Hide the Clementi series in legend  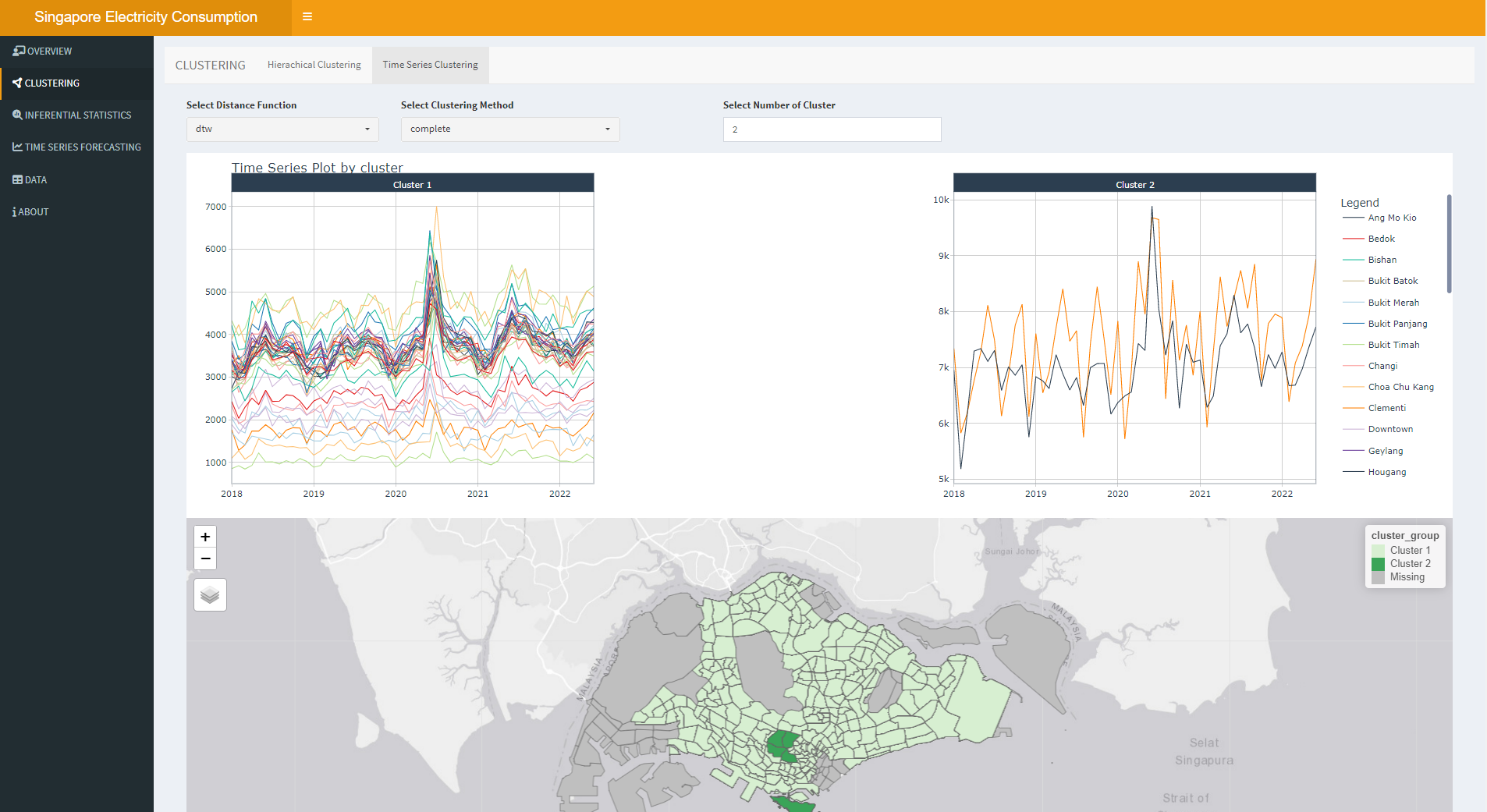pos(1386,409)
